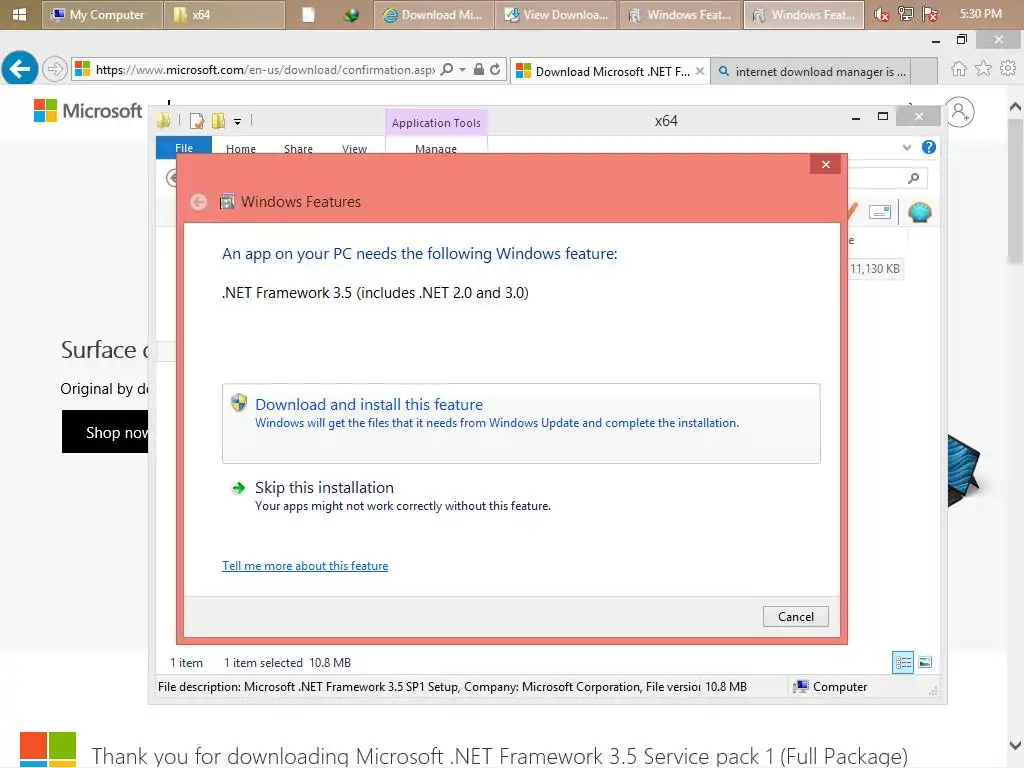Open the Share ribbon tab in x64 Explorer

tap(298, 148)
